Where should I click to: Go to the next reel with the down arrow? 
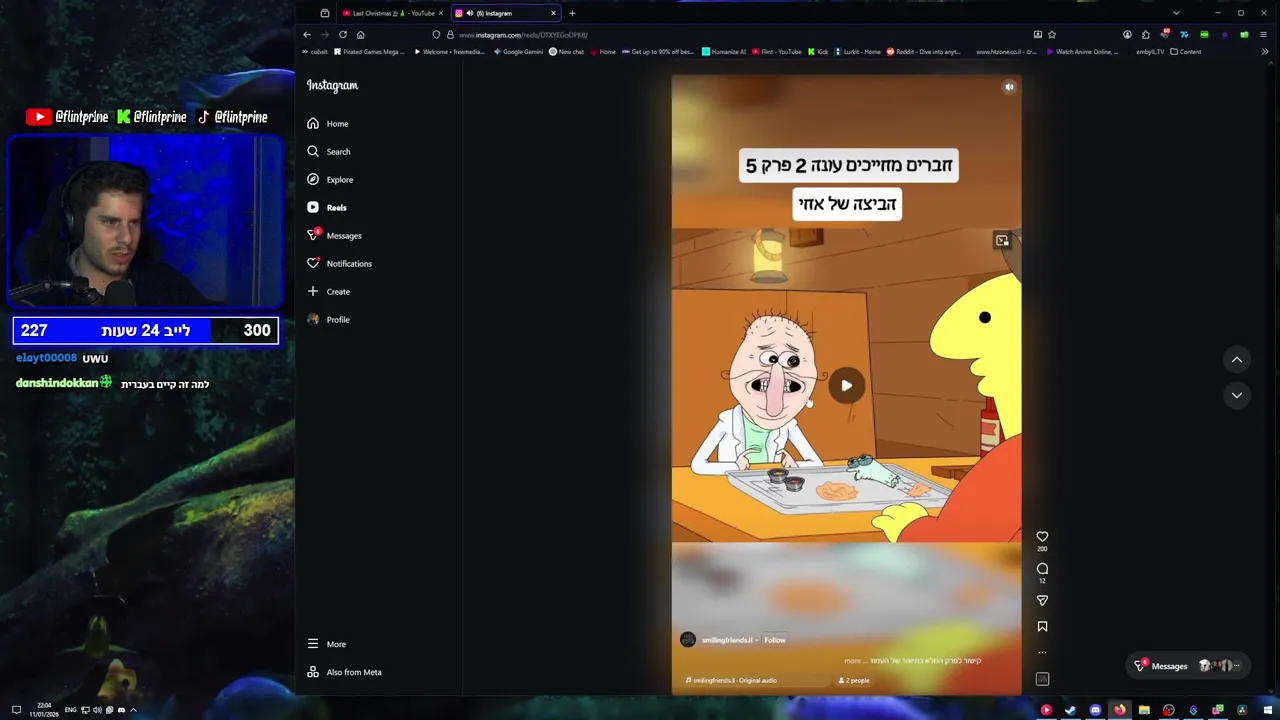(x=1237, y=396)
